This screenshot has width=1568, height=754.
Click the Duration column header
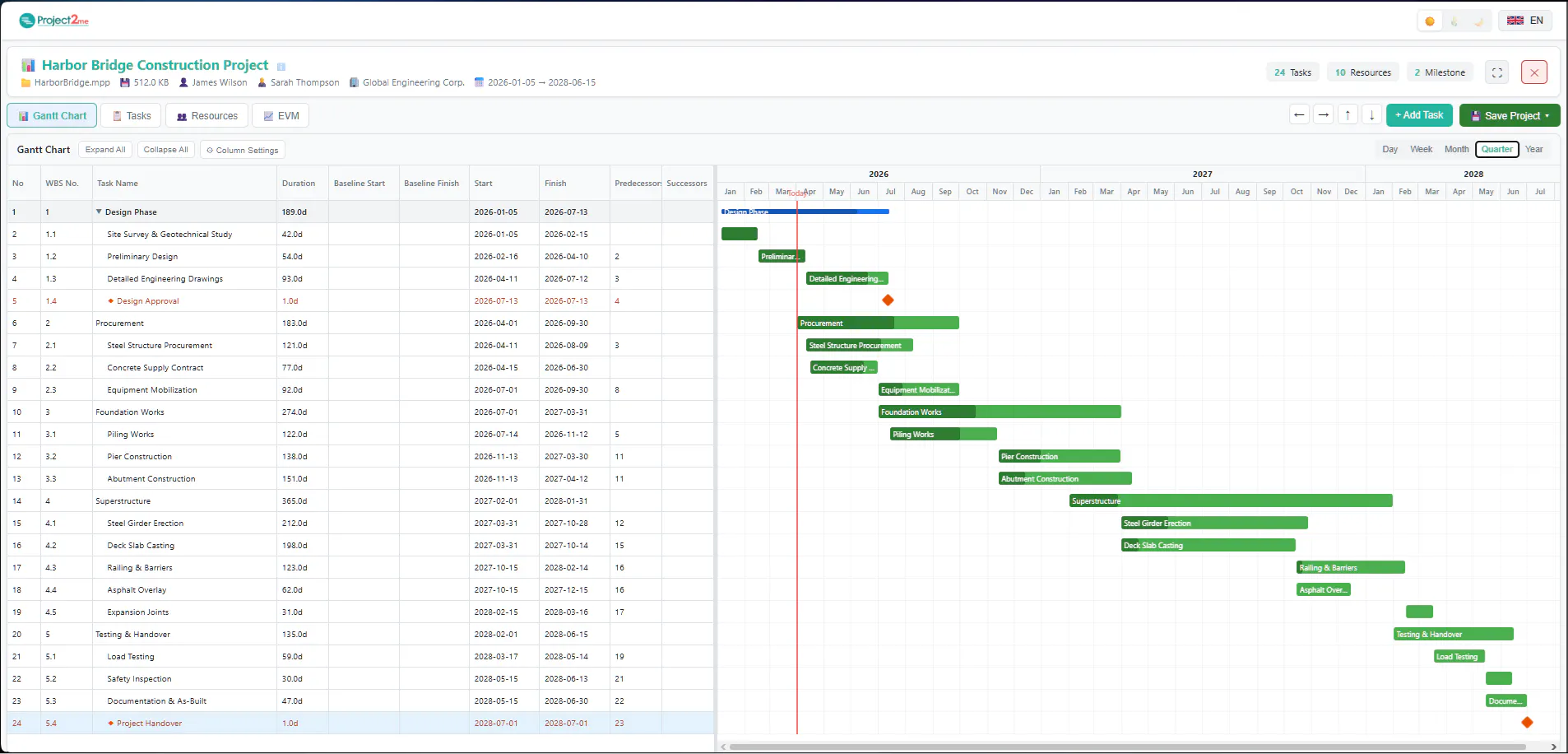[302, 184]
